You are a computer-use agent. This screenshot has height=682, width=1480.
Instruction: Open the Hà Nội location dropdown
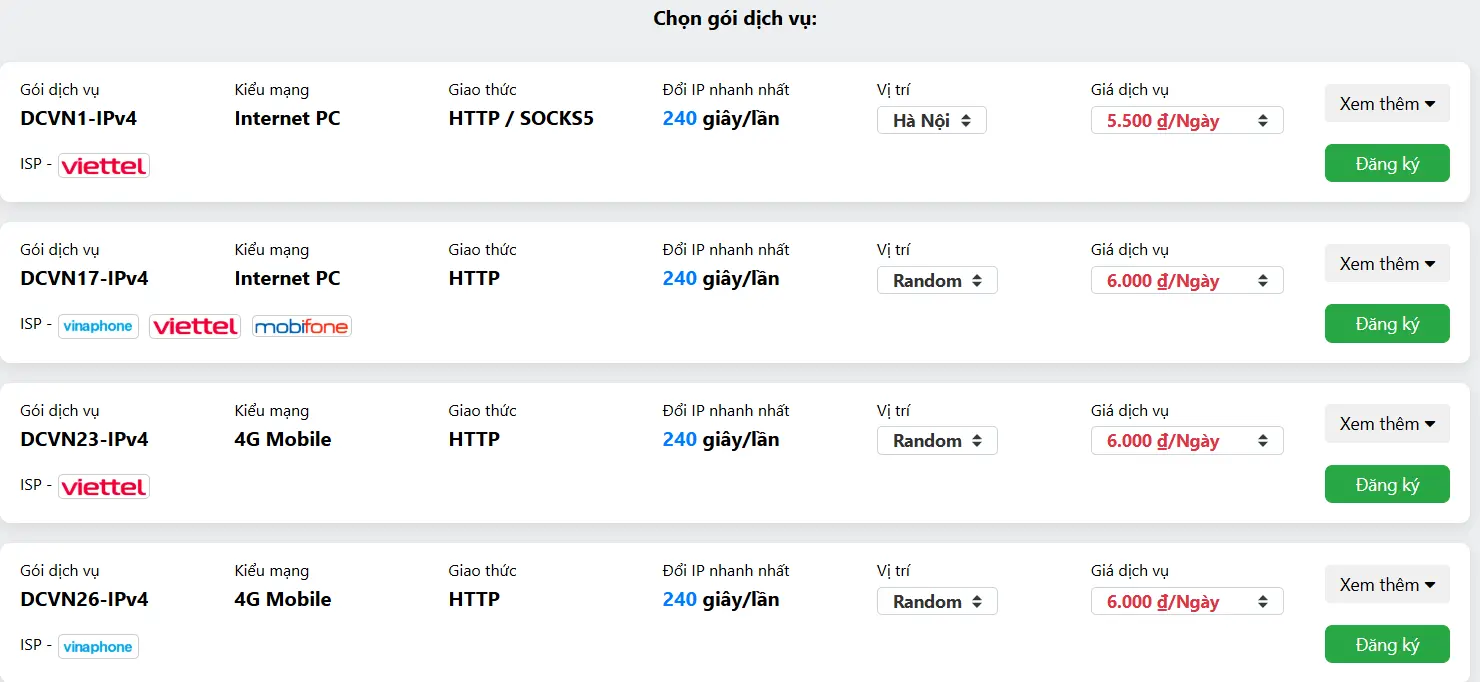931,121
